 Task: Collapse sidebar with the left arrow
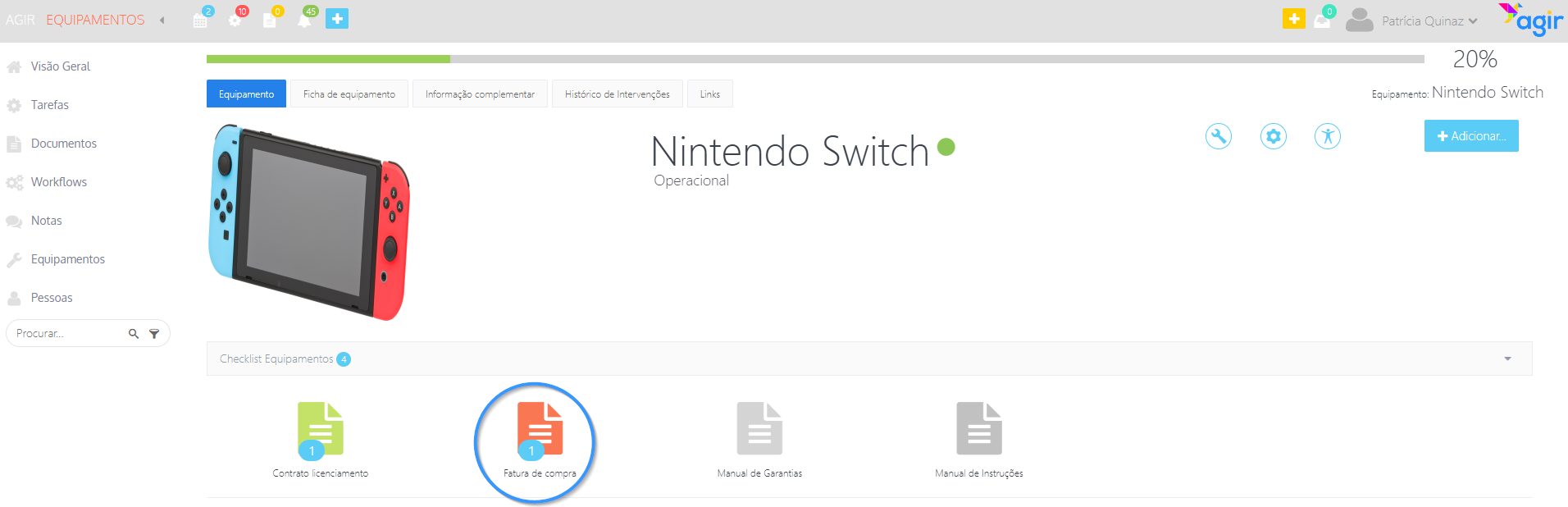[x=162, y=21]
